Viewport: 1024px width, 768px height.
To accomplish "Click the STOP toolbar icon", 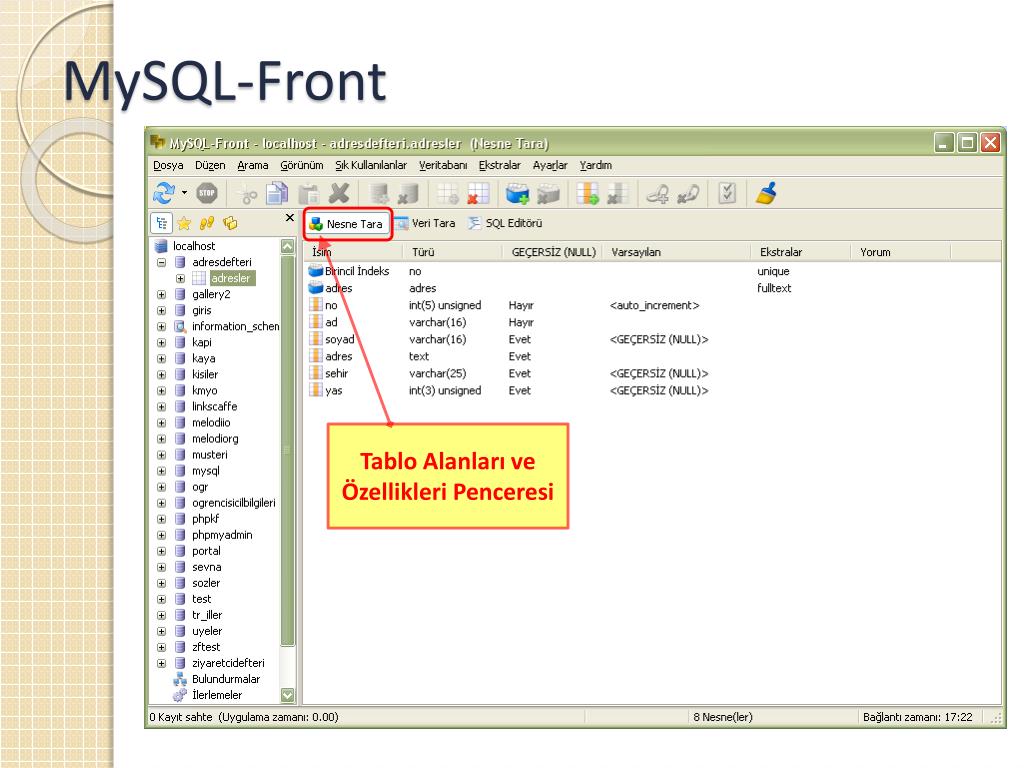I will 207,193.
